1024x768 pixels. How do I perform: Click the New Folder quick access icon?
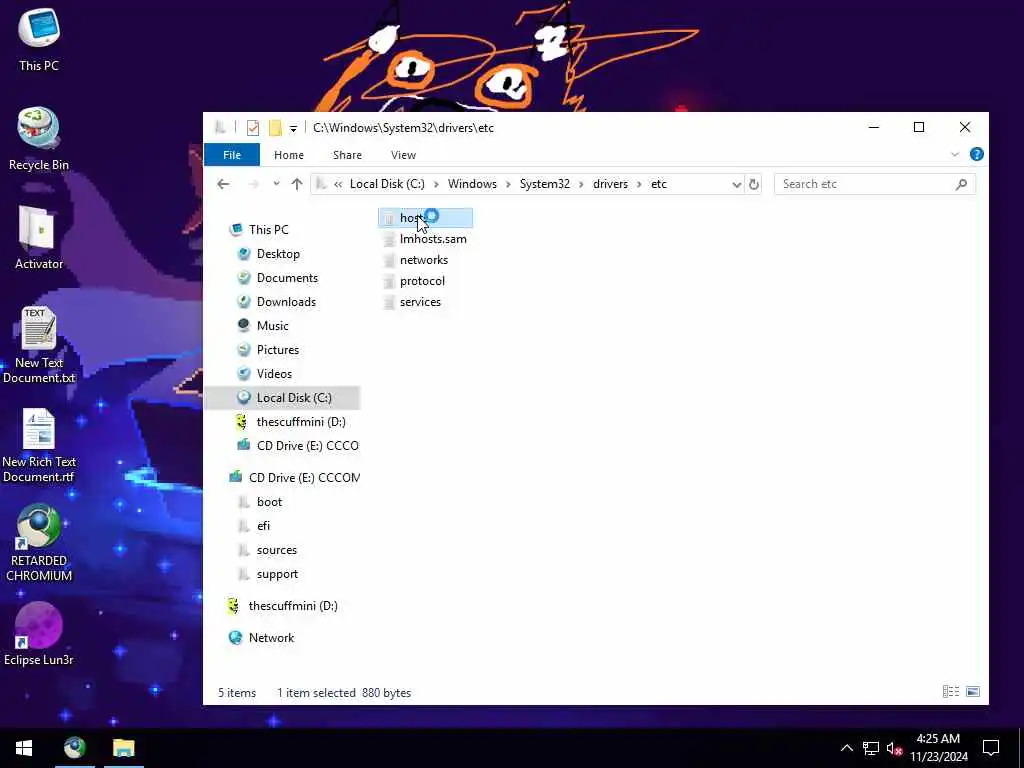[x=275, y=128]
